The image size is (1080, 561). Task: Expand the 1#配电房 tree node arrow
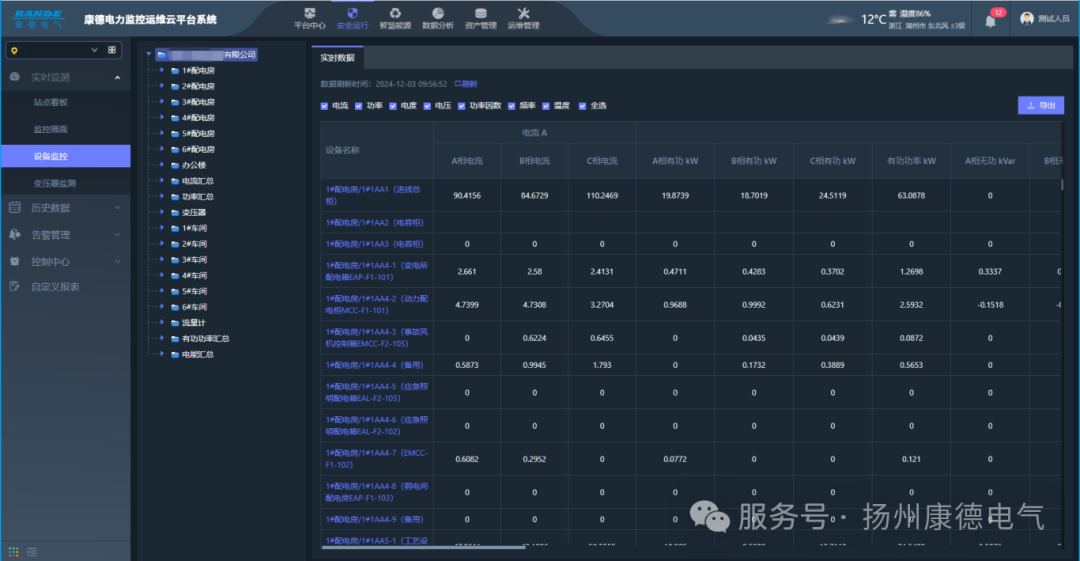pyautogui.click(x=161, y=71)
